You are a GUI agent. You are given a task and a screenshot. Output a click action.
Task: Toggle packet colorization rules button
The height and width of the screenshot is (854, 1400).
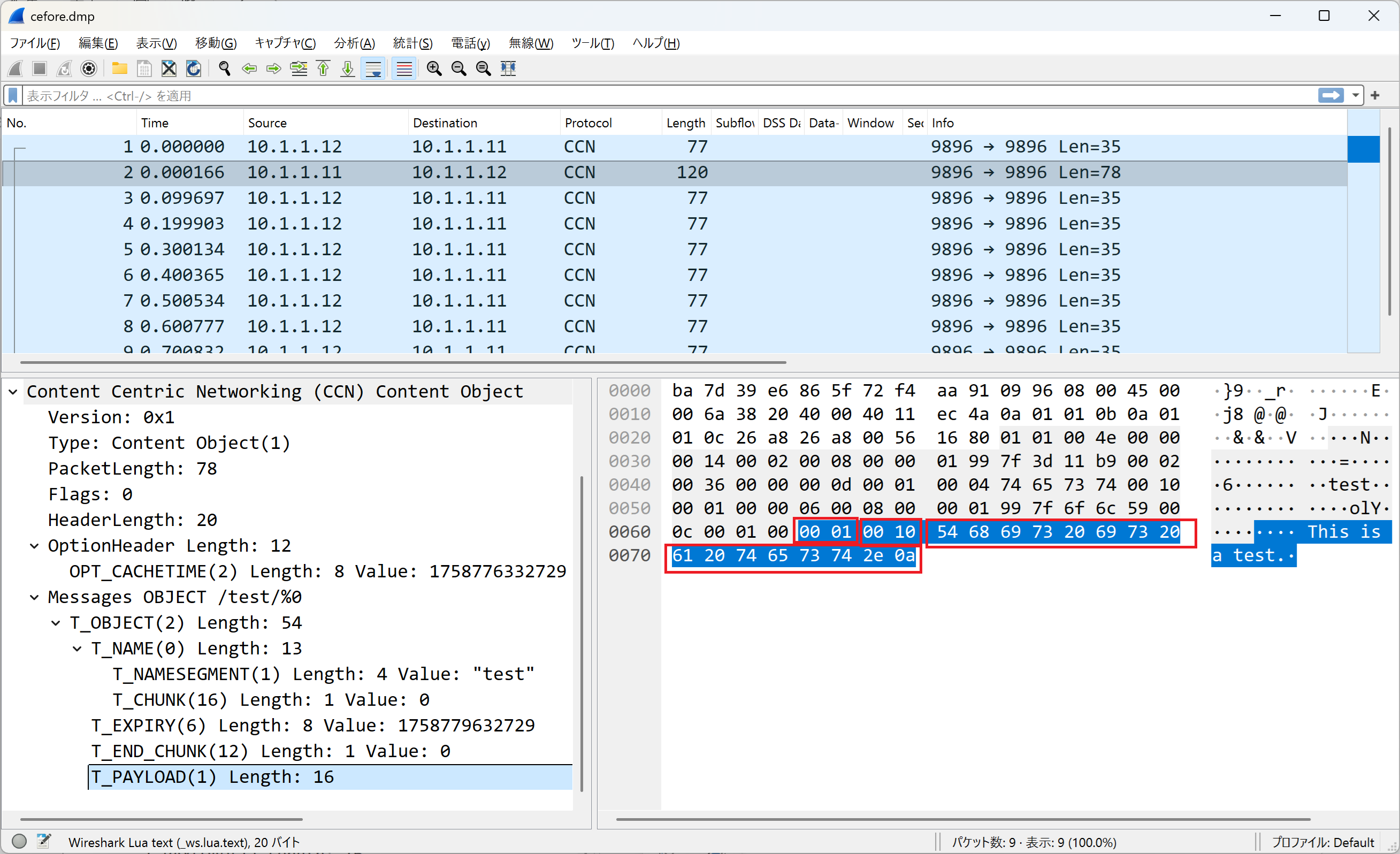click(x=404, y=68)
